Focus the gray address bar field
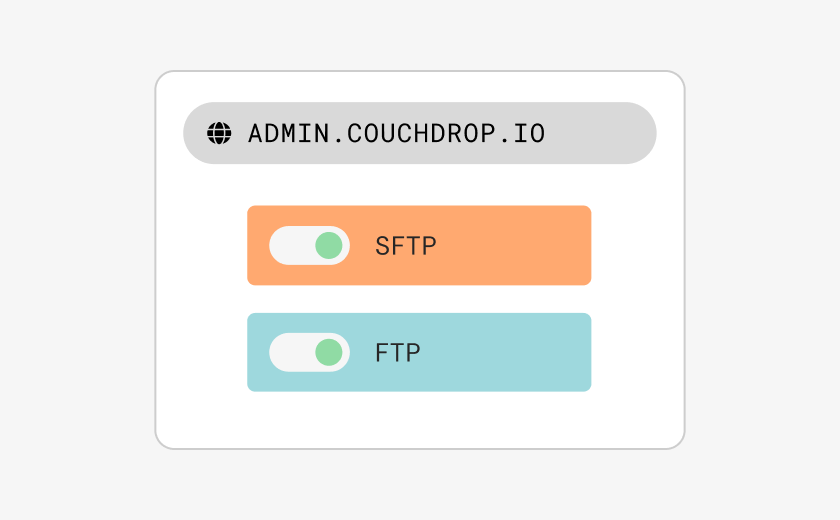The height and width of the screenshot is (520, 840). (419, 133)
